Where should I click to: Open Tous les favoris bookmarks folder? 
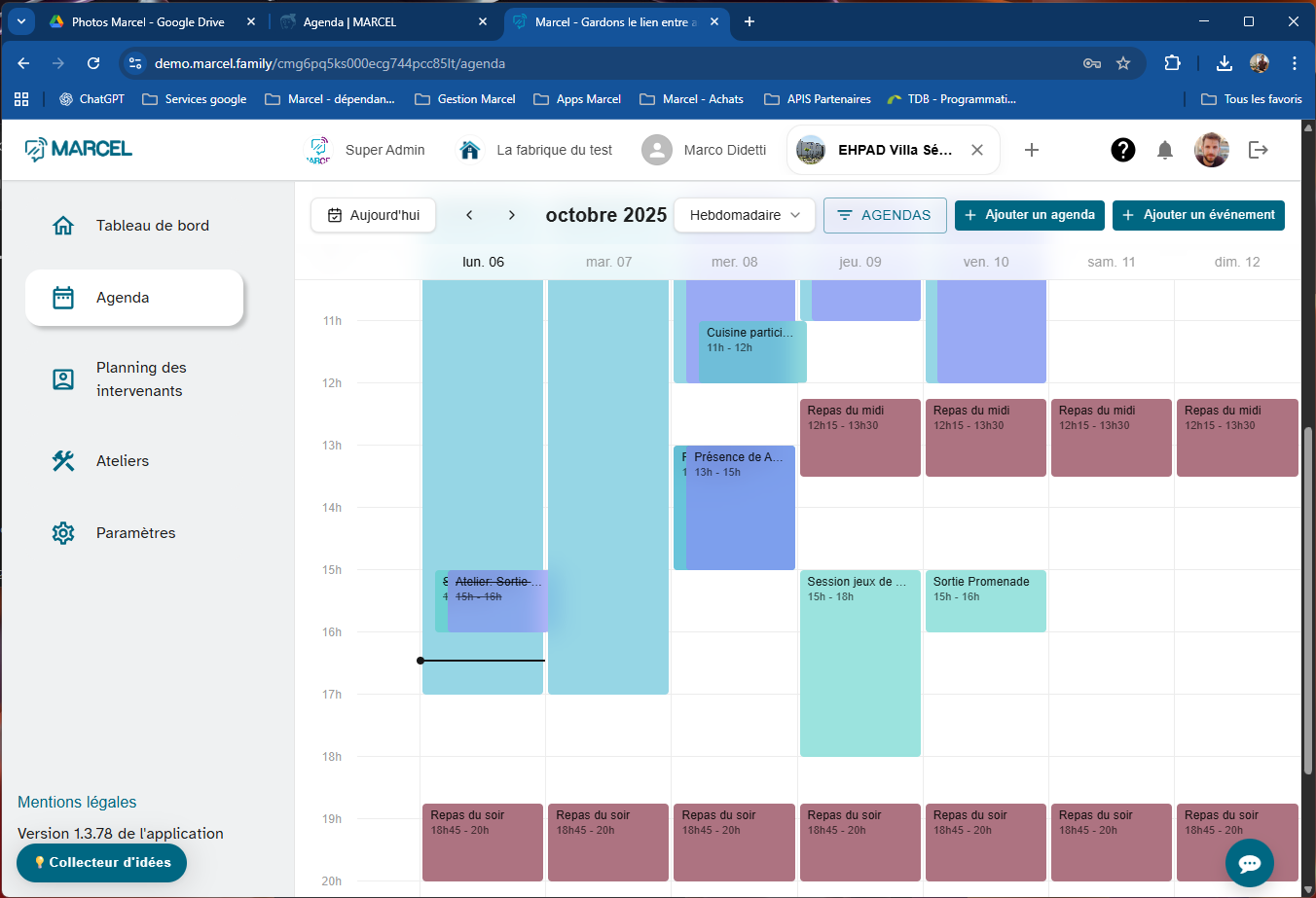coord(1252,99)
